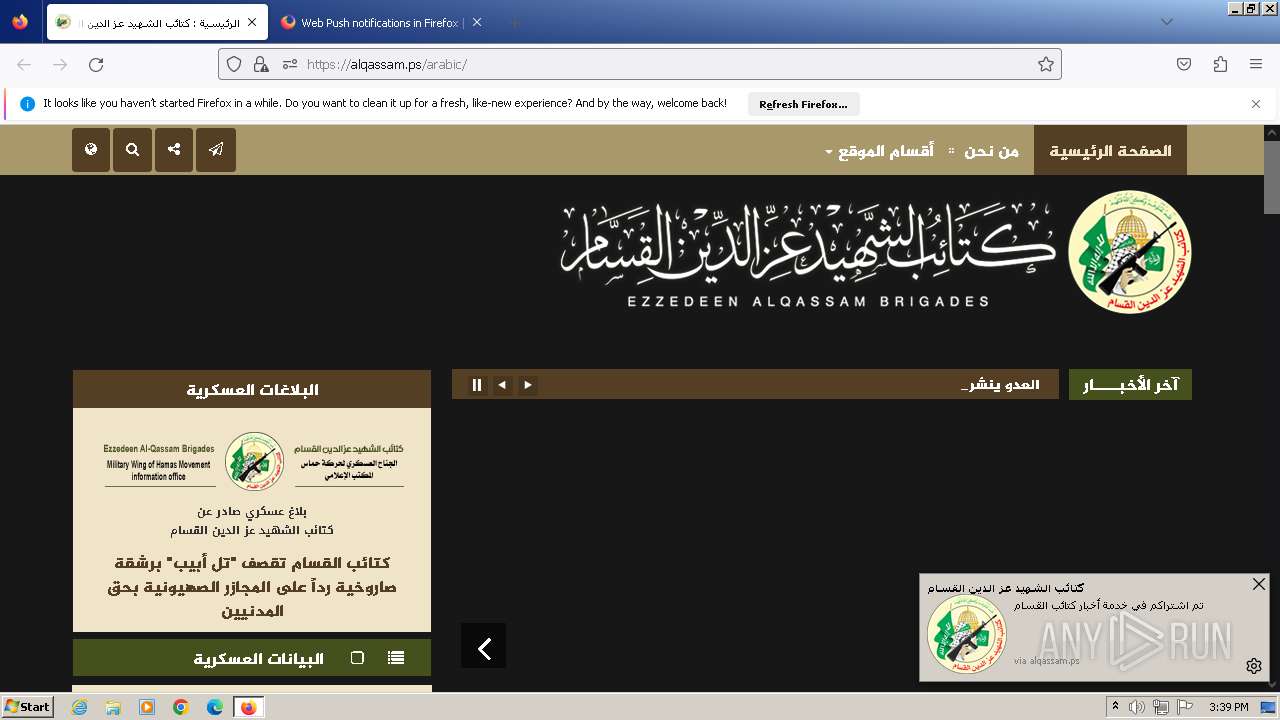
Task: Show next news ticker item
Action: coord(528,385)
